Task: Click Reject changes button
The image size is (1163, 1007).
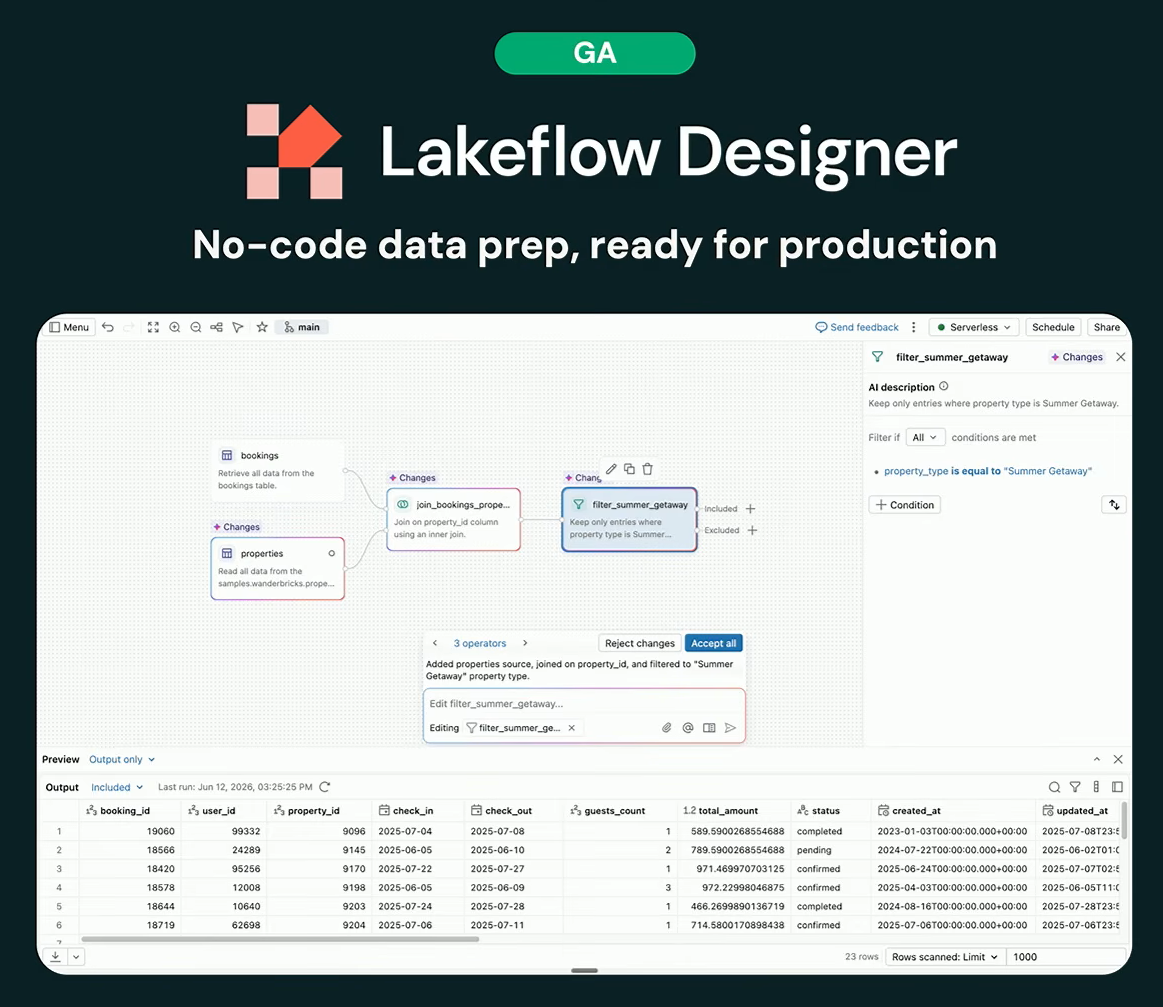Action: pos(639,643)
